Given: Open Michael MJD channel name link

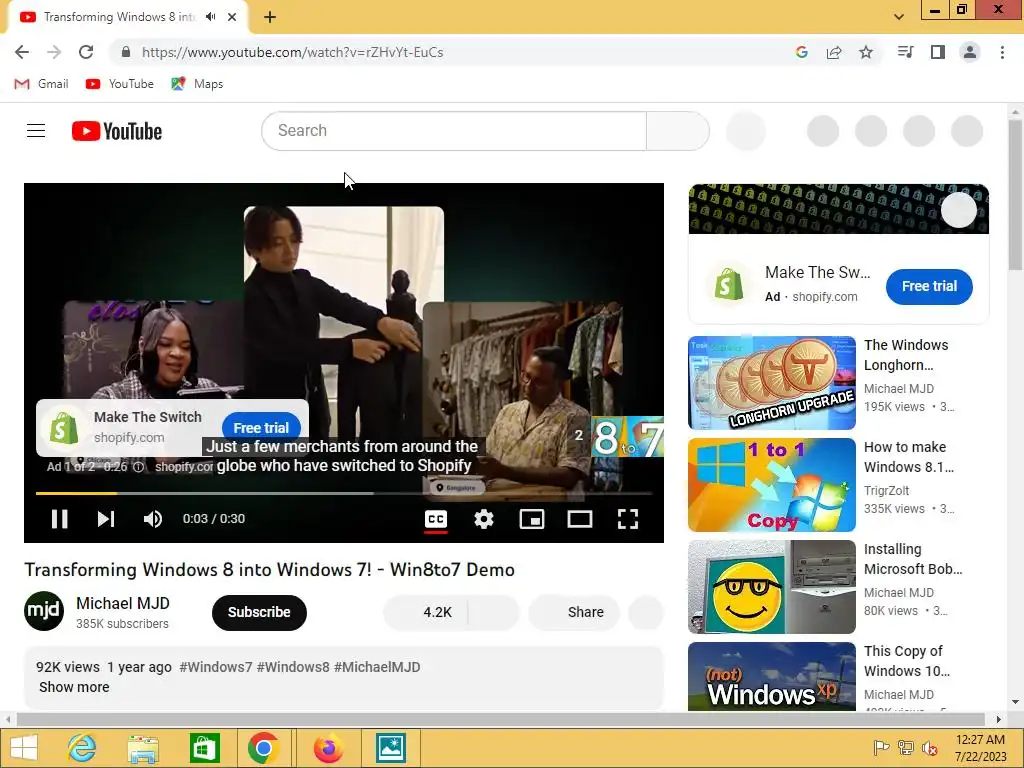Looking at the screenshot, I should pos(123,603).
